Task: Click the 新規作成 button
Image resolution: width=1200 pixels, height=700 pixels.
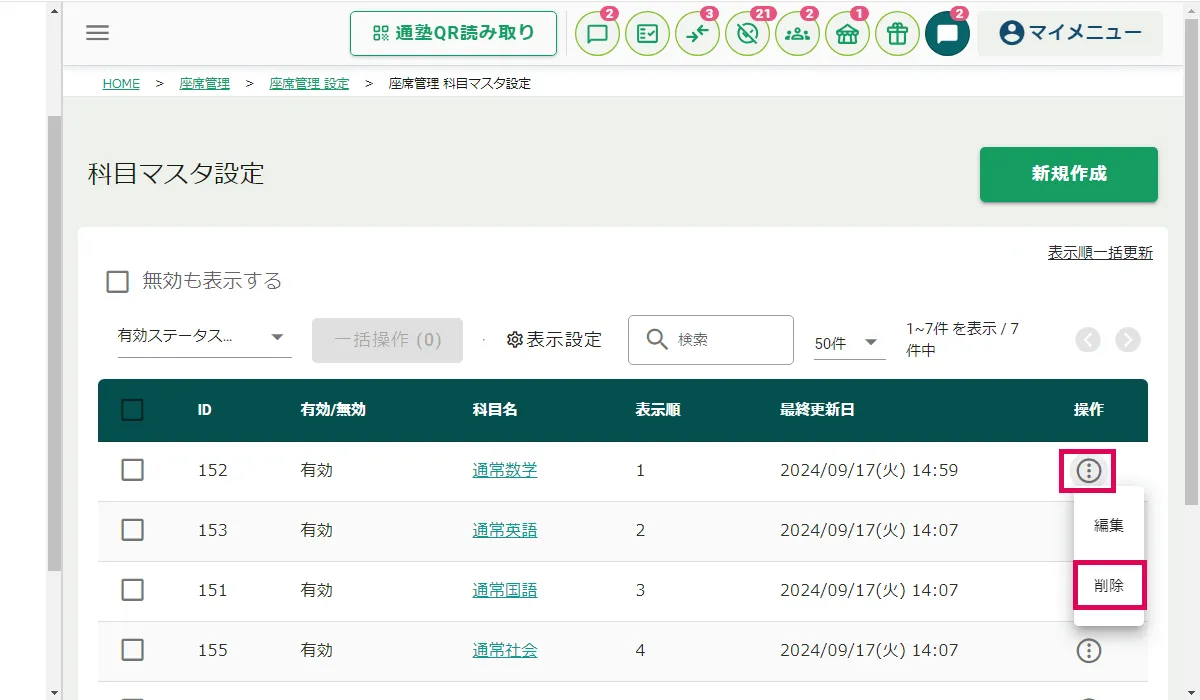Action: [1069, 175]
